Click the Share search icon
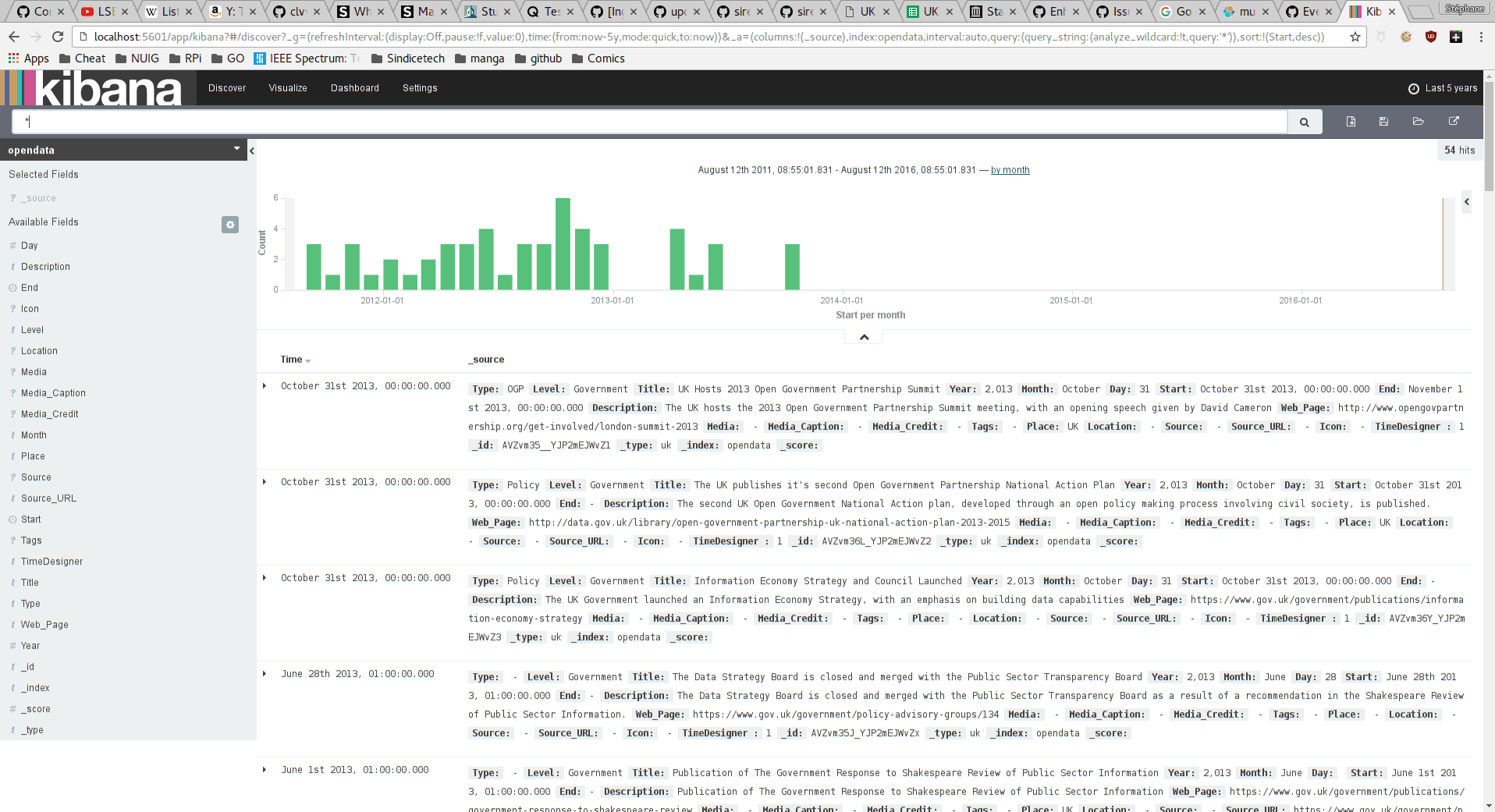This screenshot has height=812, width=1495. pyautogui.click(x=1454, y=121)
